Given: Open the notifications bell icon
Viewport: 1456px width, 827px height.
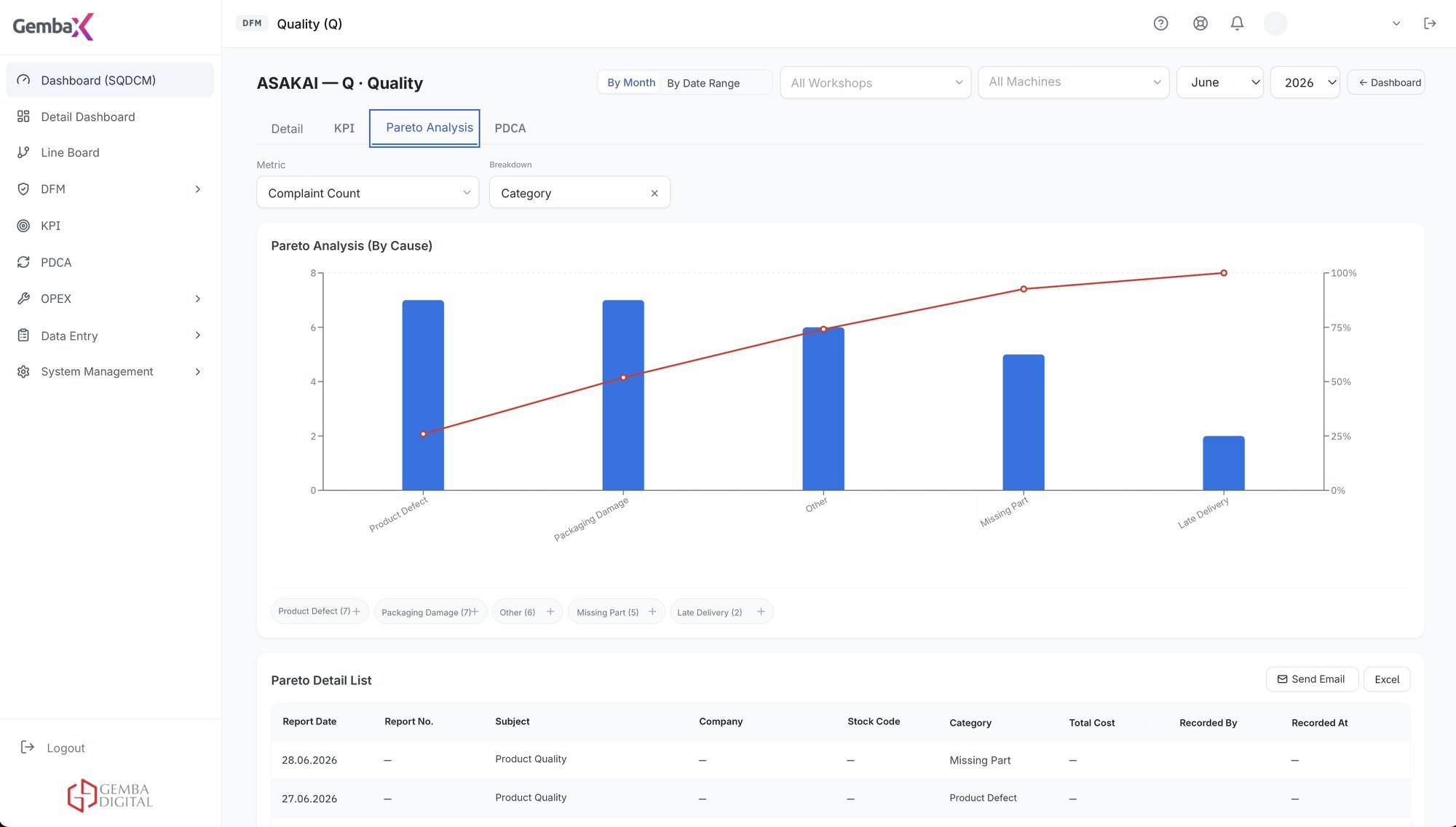Looking at the screenshot, I should coord(1237,23).
